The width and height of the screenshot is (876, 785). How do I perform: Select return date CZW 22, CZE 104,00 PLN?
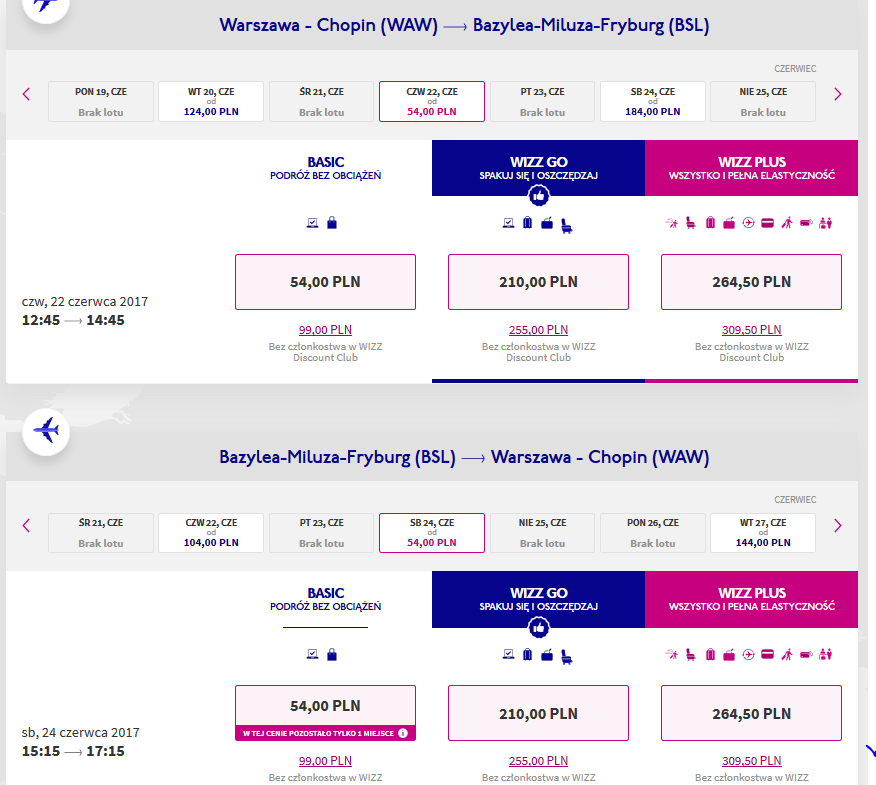(211, 532)
